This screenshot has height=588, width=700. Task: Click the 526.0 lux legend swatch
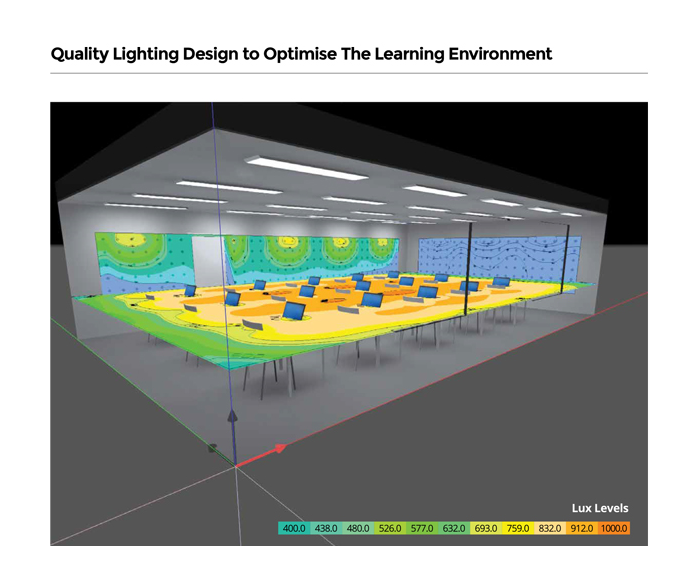coord(389,528)
